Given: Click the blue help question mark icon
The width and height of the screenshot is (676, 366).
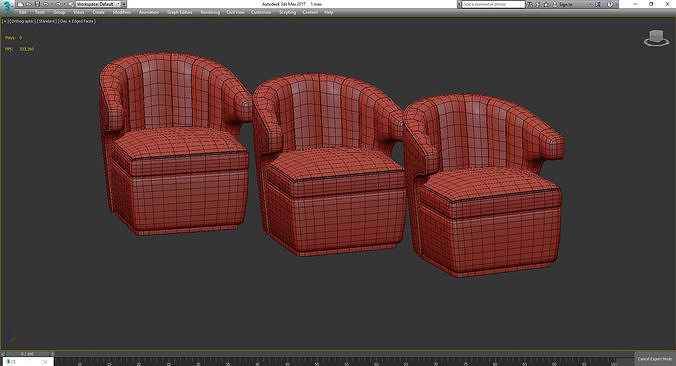Looking at the screenshot, I should 610,4.
